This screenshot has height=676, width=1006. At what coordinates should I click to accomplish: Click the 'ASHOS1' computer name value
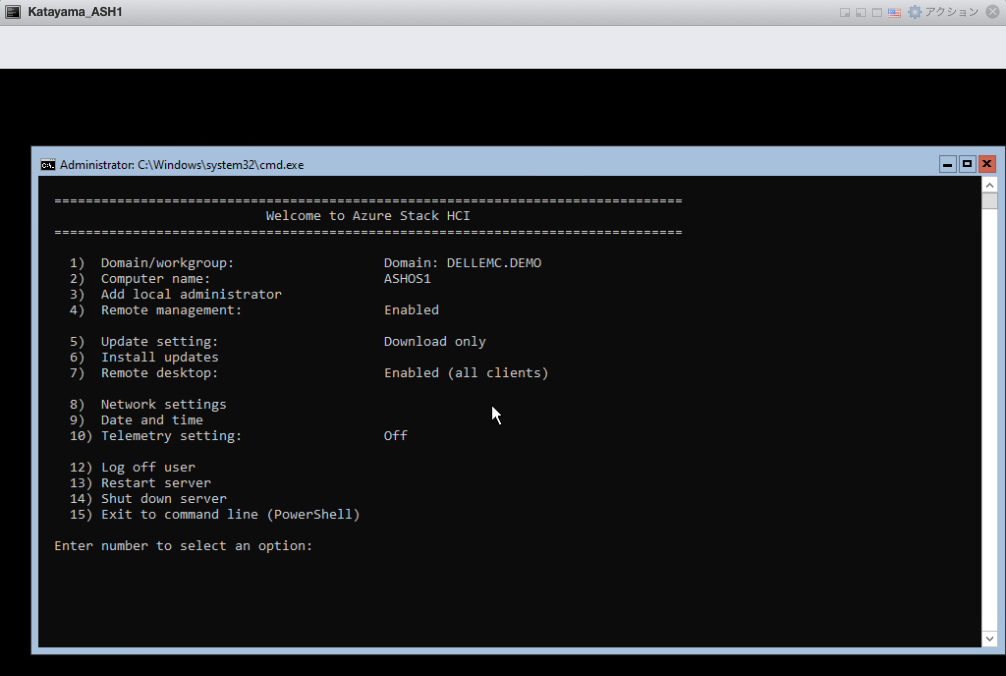click(407, 278)
